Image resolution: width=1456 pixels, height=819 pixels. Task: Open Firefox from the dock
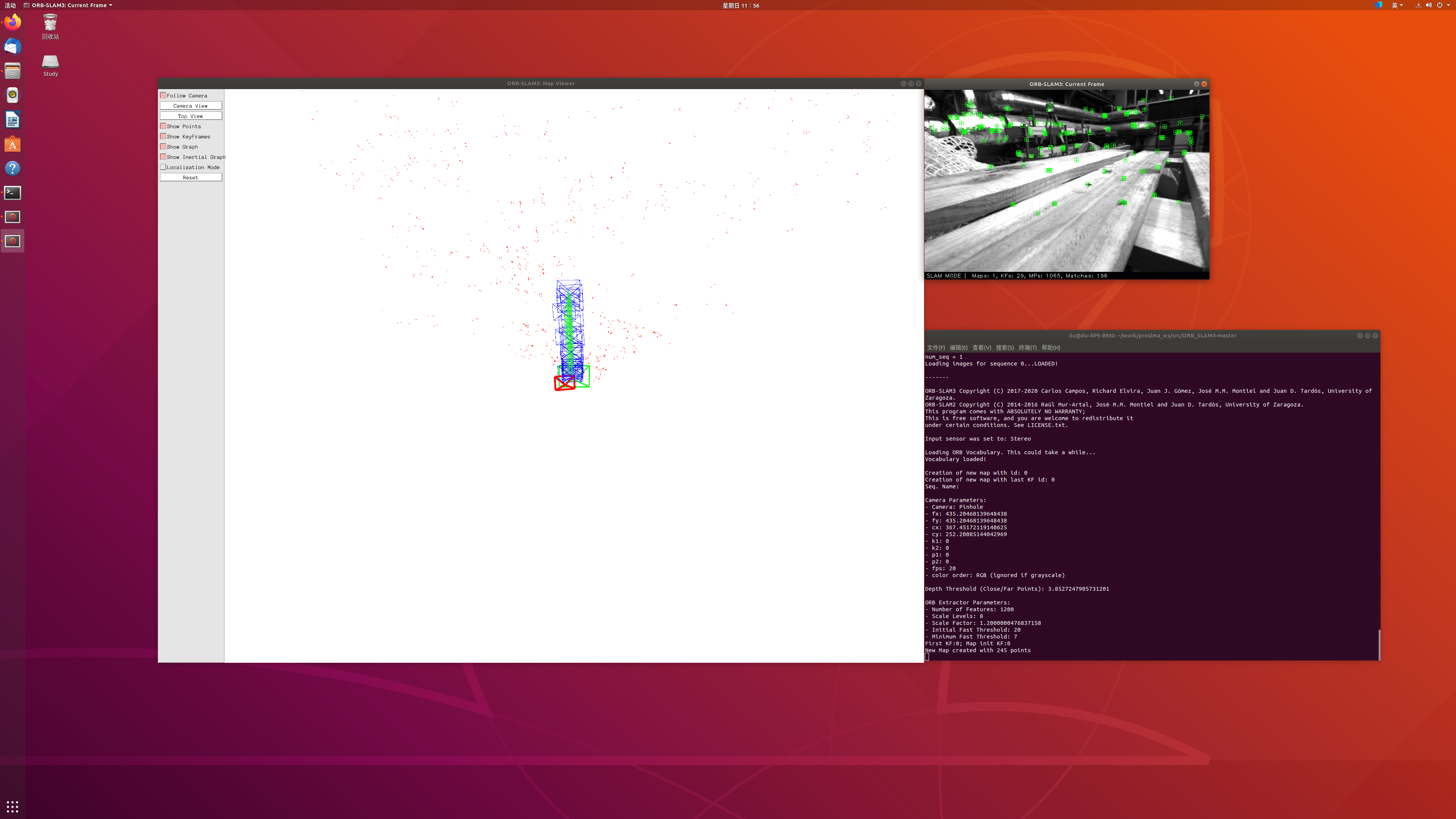point(13,22)
